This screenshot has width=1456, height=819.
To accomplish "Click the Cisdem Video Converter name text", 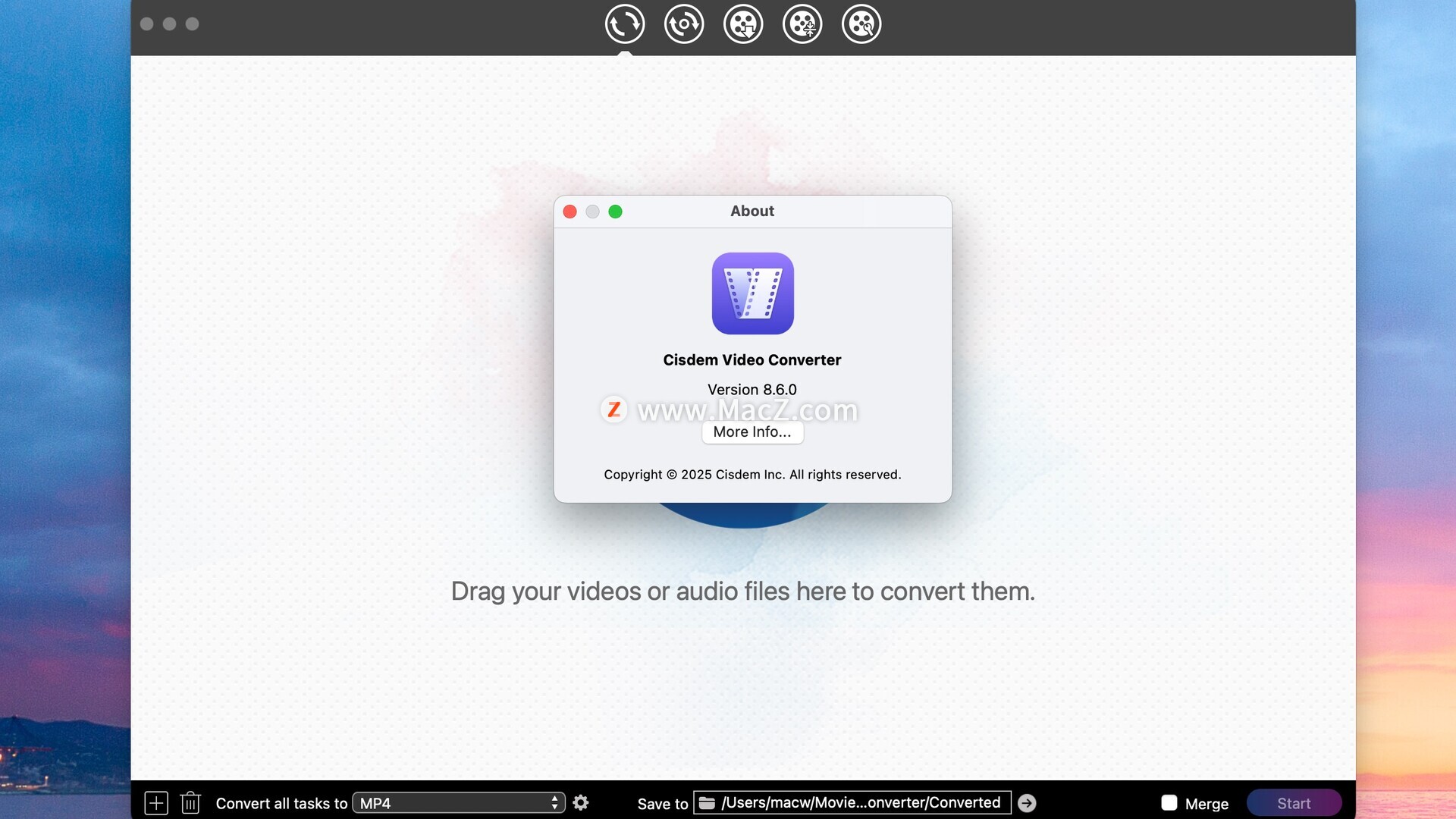I will point(752,360).
